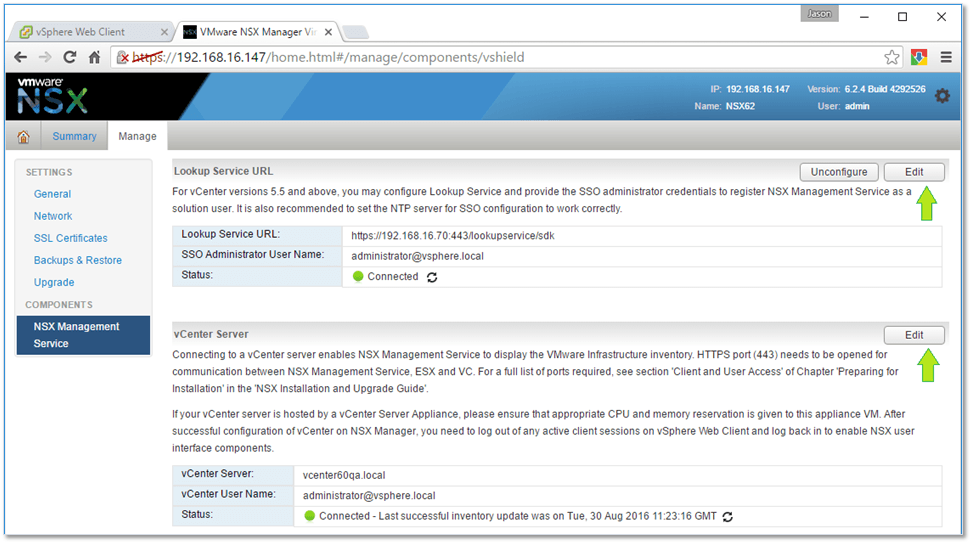Click vCenter User Name administrator@vsphere.local value
This screenshot has width=972, height=544.
tap(369, 496)
